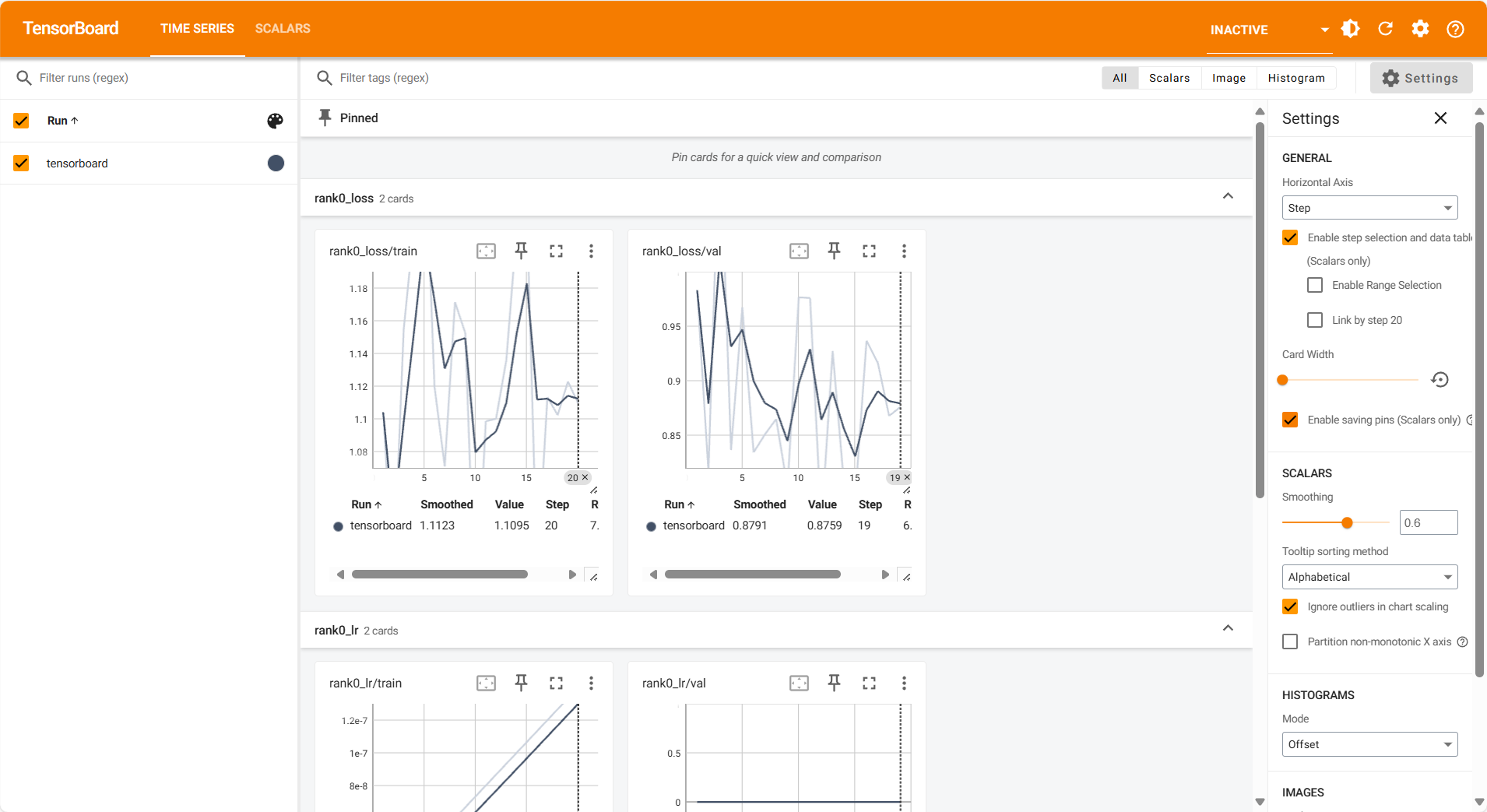Pin the rank0_loss/val card
The width and height of the screenshot is (1487, 812).
tap(835, 251)
